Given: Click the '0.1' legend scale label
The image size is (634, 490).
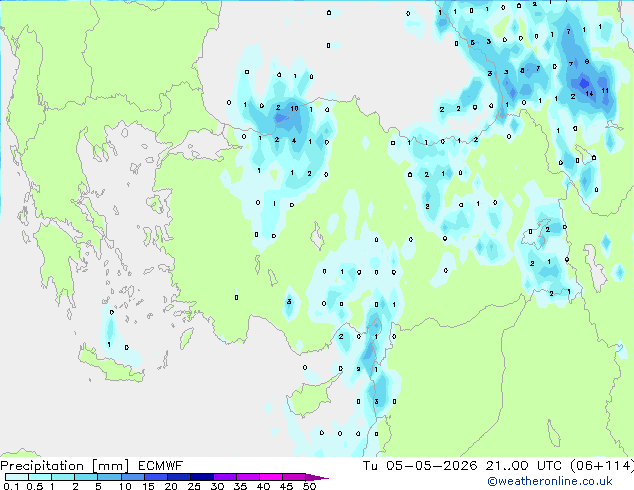Looking at the screenshot, I should 11,486.
